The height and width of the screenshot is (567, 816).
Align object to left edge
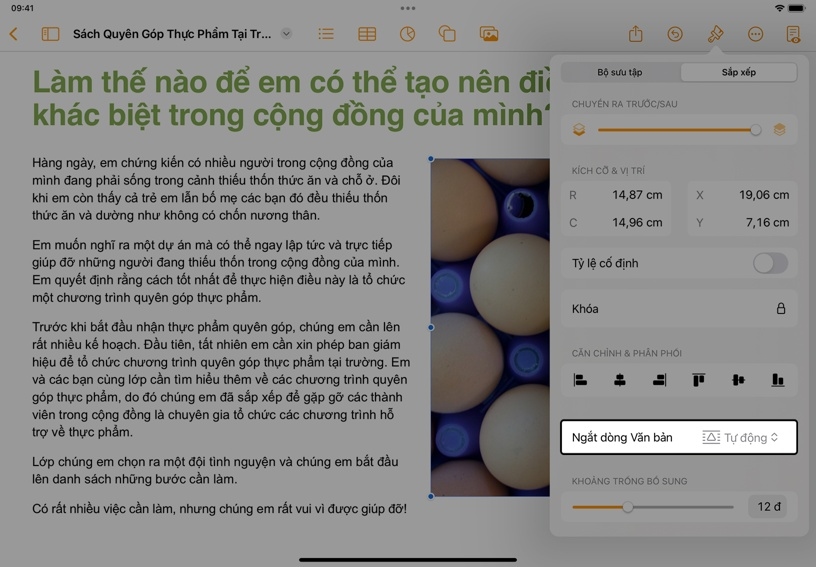tap(580, 380)
